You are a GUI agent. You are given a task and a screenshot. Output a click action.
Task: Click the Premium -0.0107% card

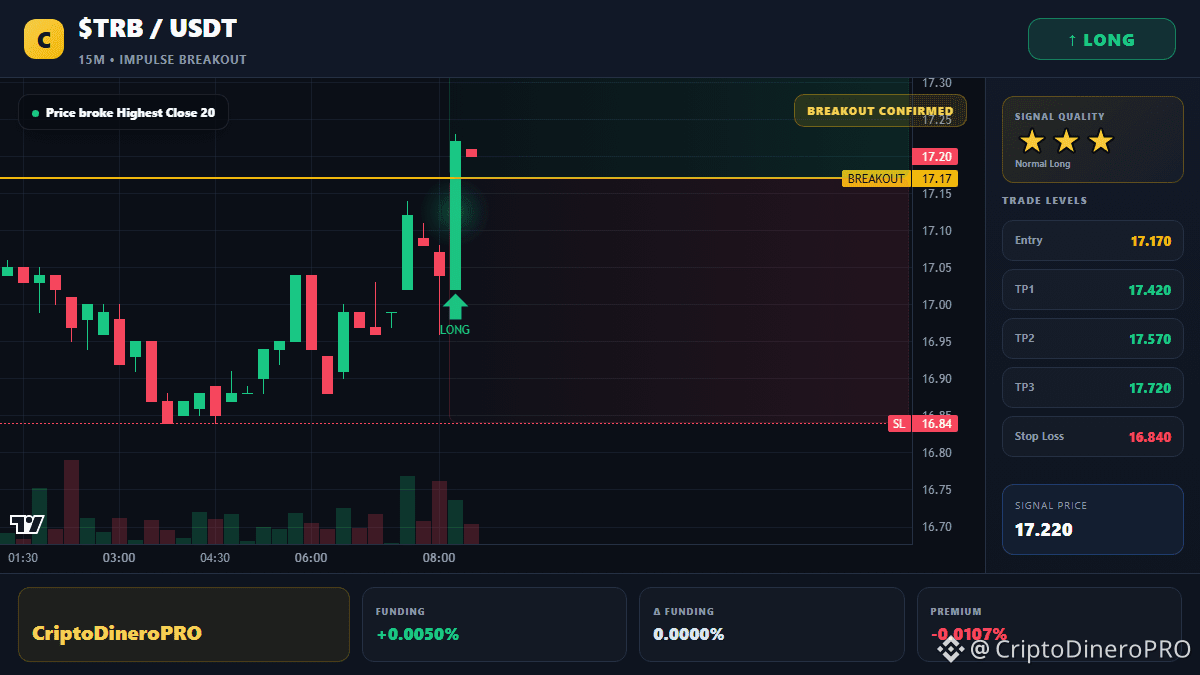[x=1050, y=624]
